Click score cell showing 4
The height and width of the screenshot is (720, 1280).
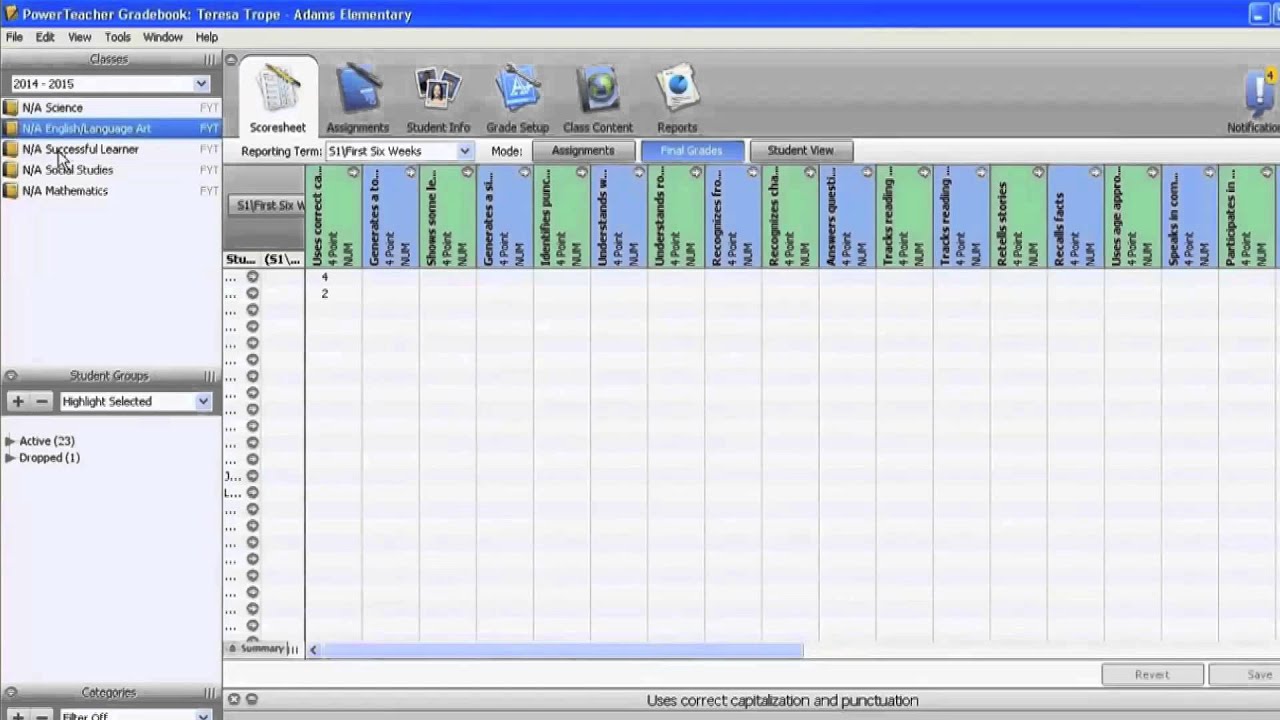point(333,277)
